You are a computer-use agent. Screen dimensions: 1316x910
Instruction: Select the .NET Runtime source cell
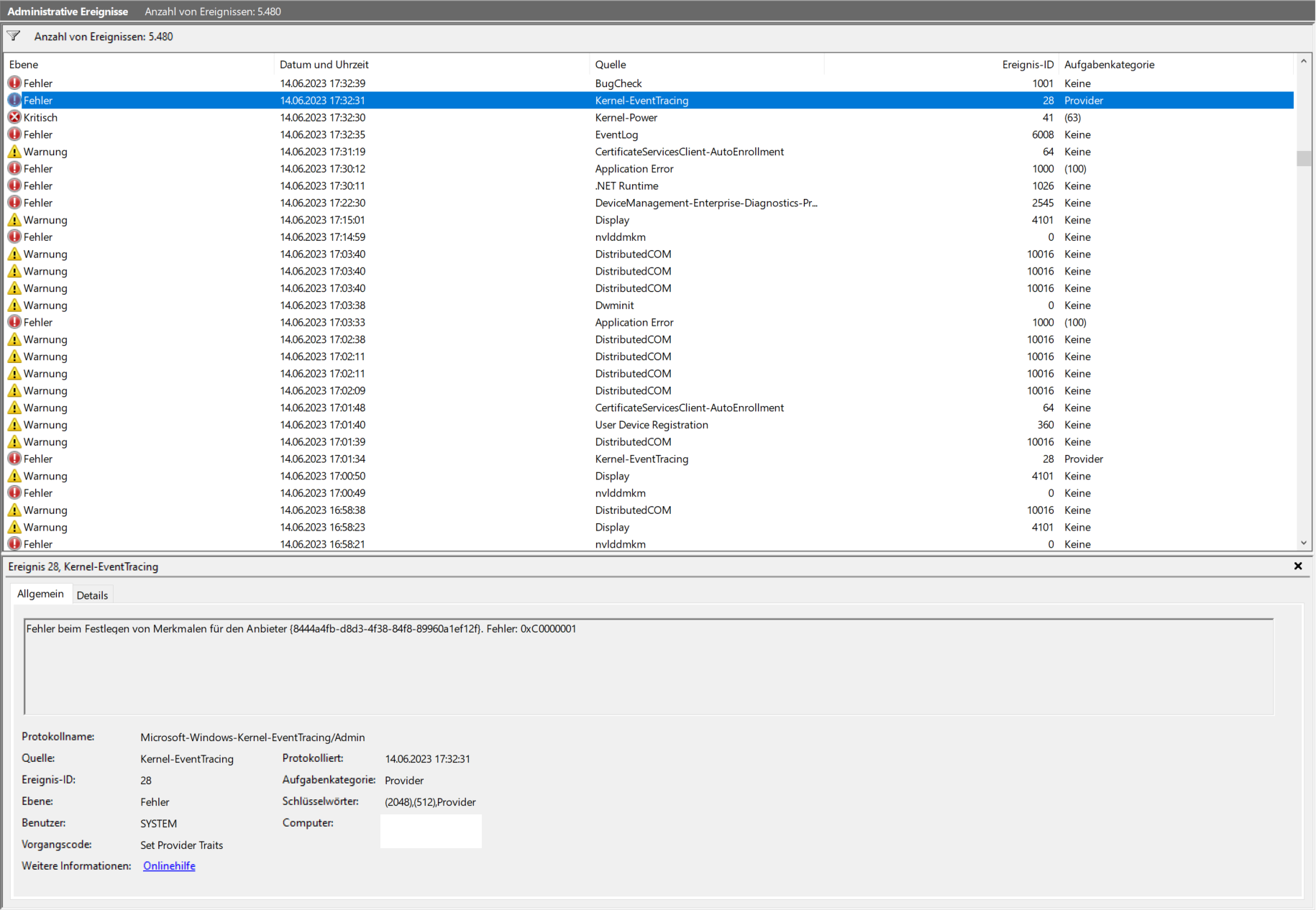click(x=626, y=185)
